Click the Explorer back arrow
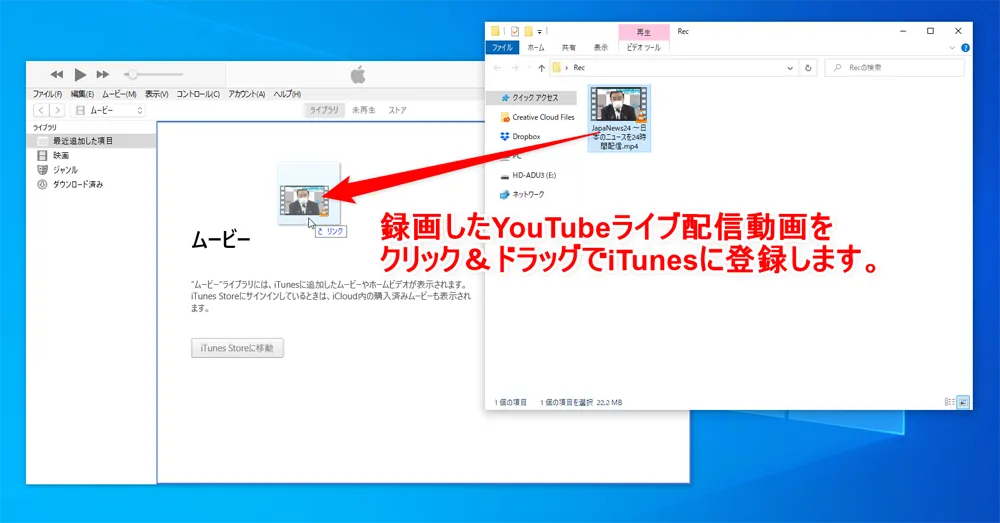1000x523 pixels. (x=497, y=68)
